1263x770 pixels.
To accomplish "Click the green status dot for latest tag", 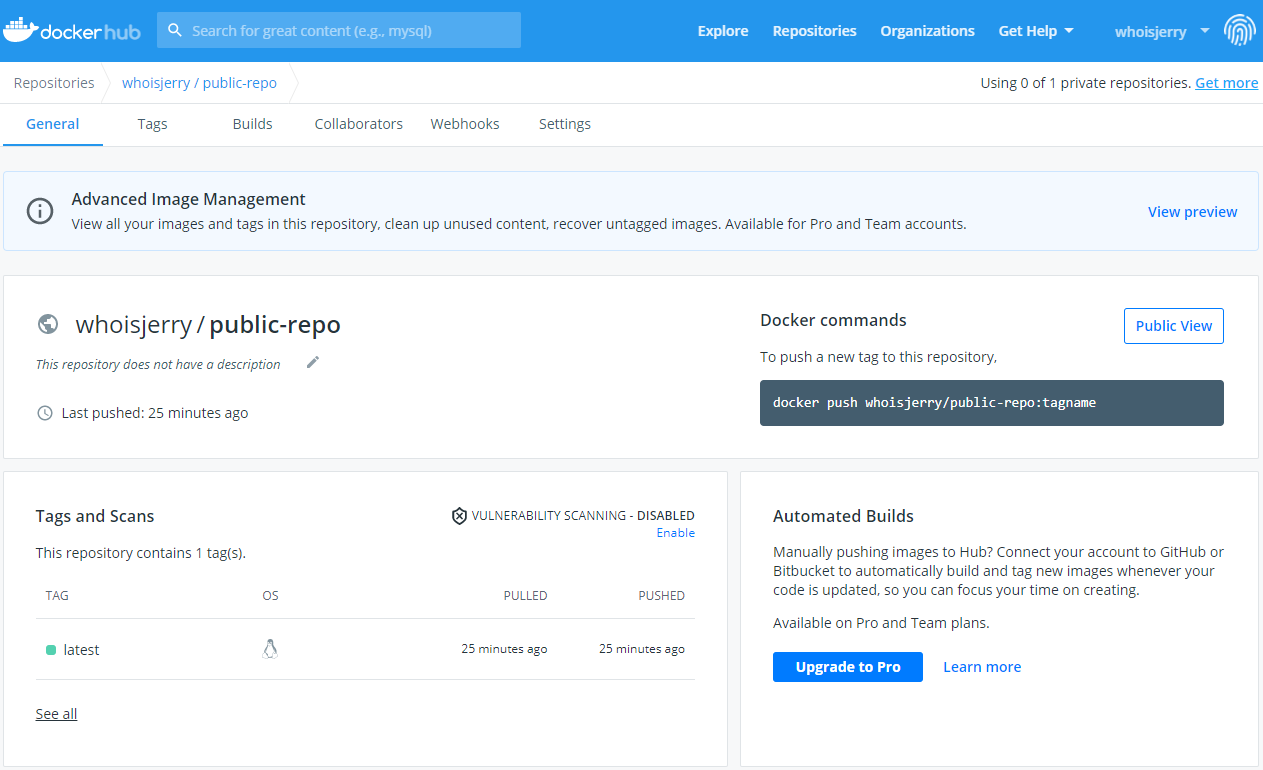I will (x=51, y=650).
